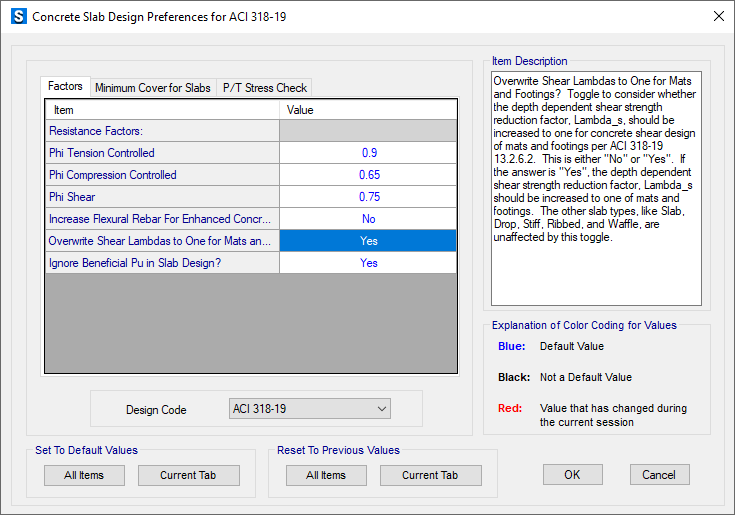This screenshot has height=515, width=735.
Task: Set all items to default values
Action: (84, 476)
